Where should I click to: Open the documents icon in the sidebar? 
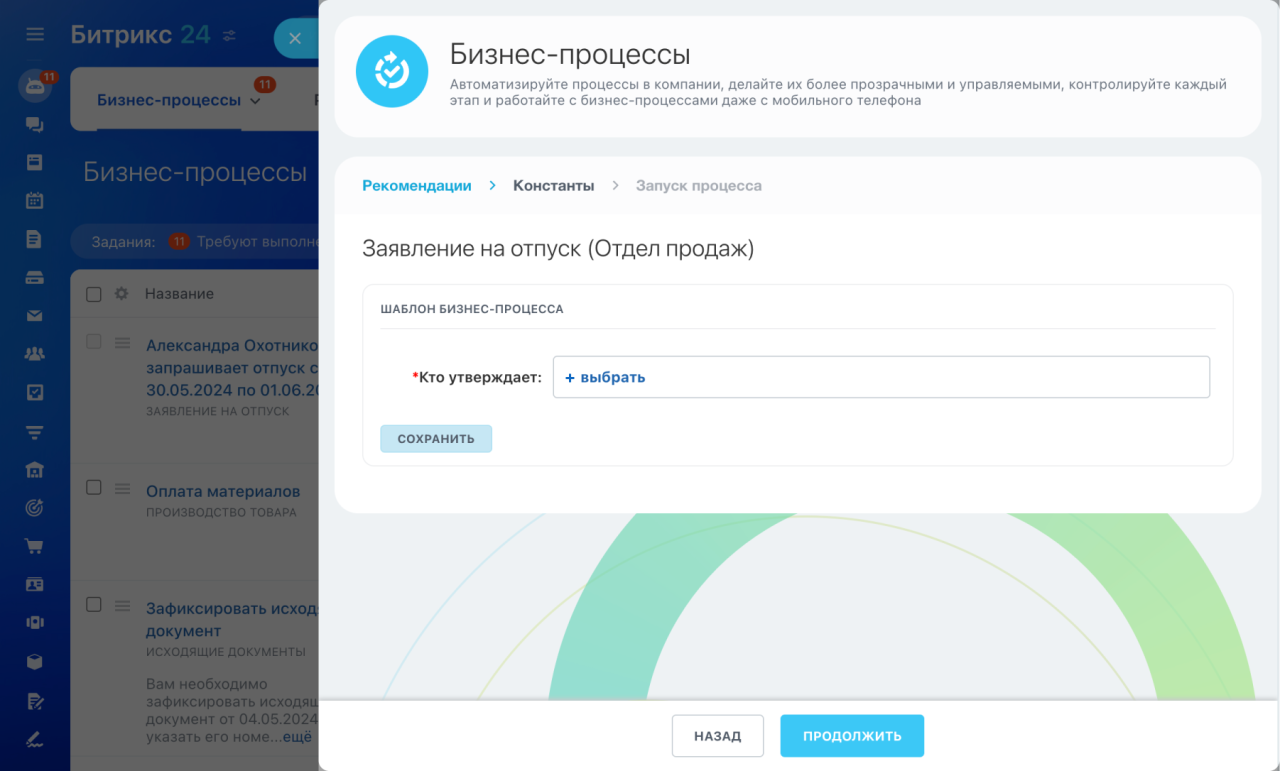coord(35,239)
